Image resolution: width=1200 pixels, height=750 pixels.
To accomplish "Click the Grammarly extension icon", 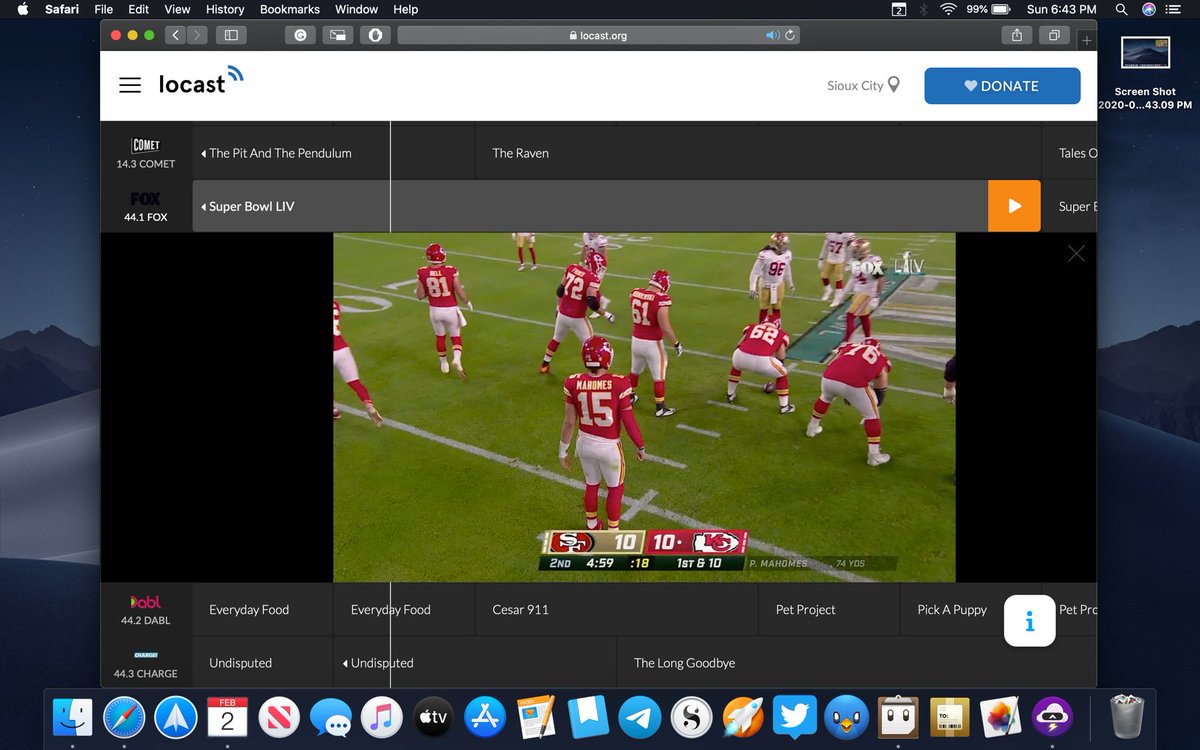I will 300,35.
